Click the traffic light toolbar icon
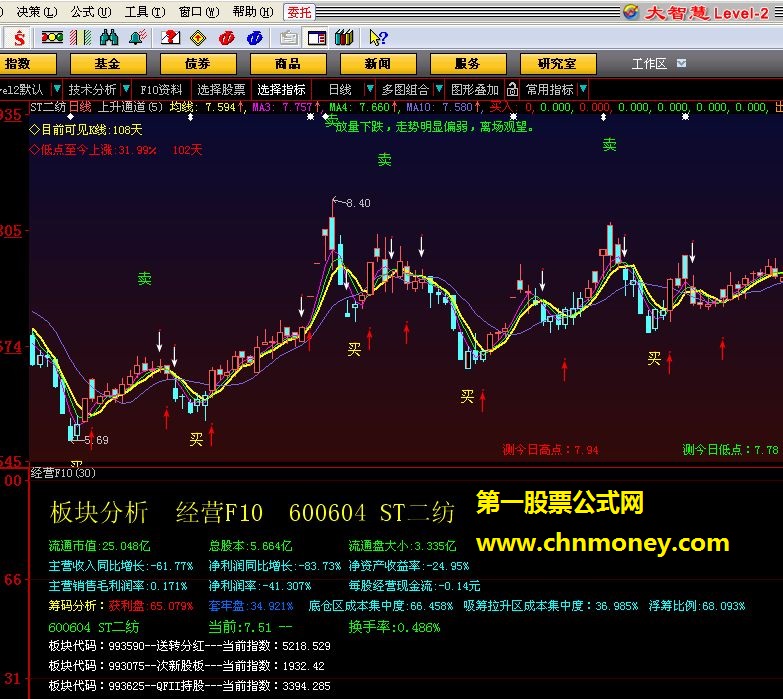Image resolution: width=783 pixels, height=699 pixels. pos(52,37)
